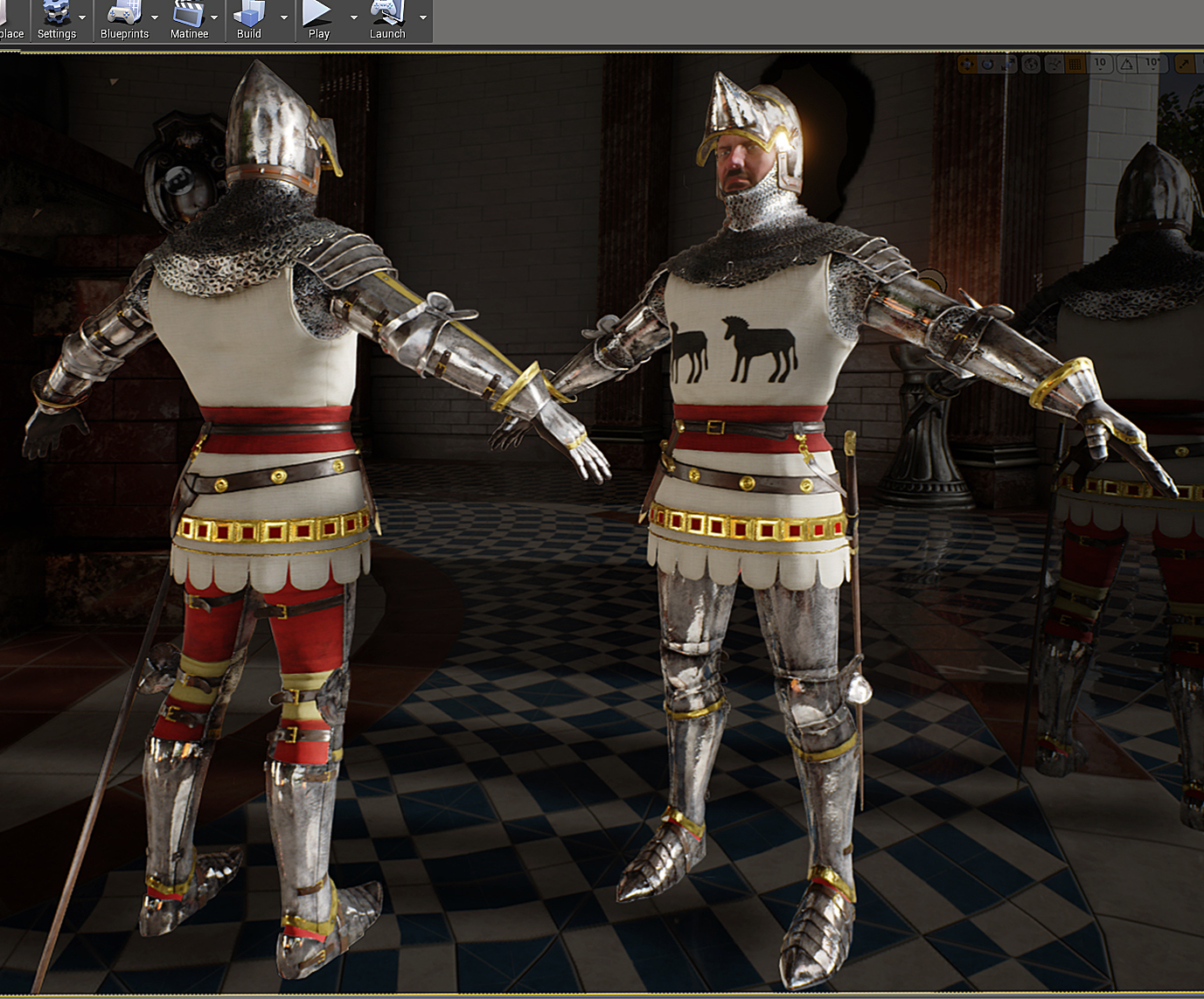The image size is (1204, 999).
Task: Start the level with the Play button
Action: click(x=318, y=21)
